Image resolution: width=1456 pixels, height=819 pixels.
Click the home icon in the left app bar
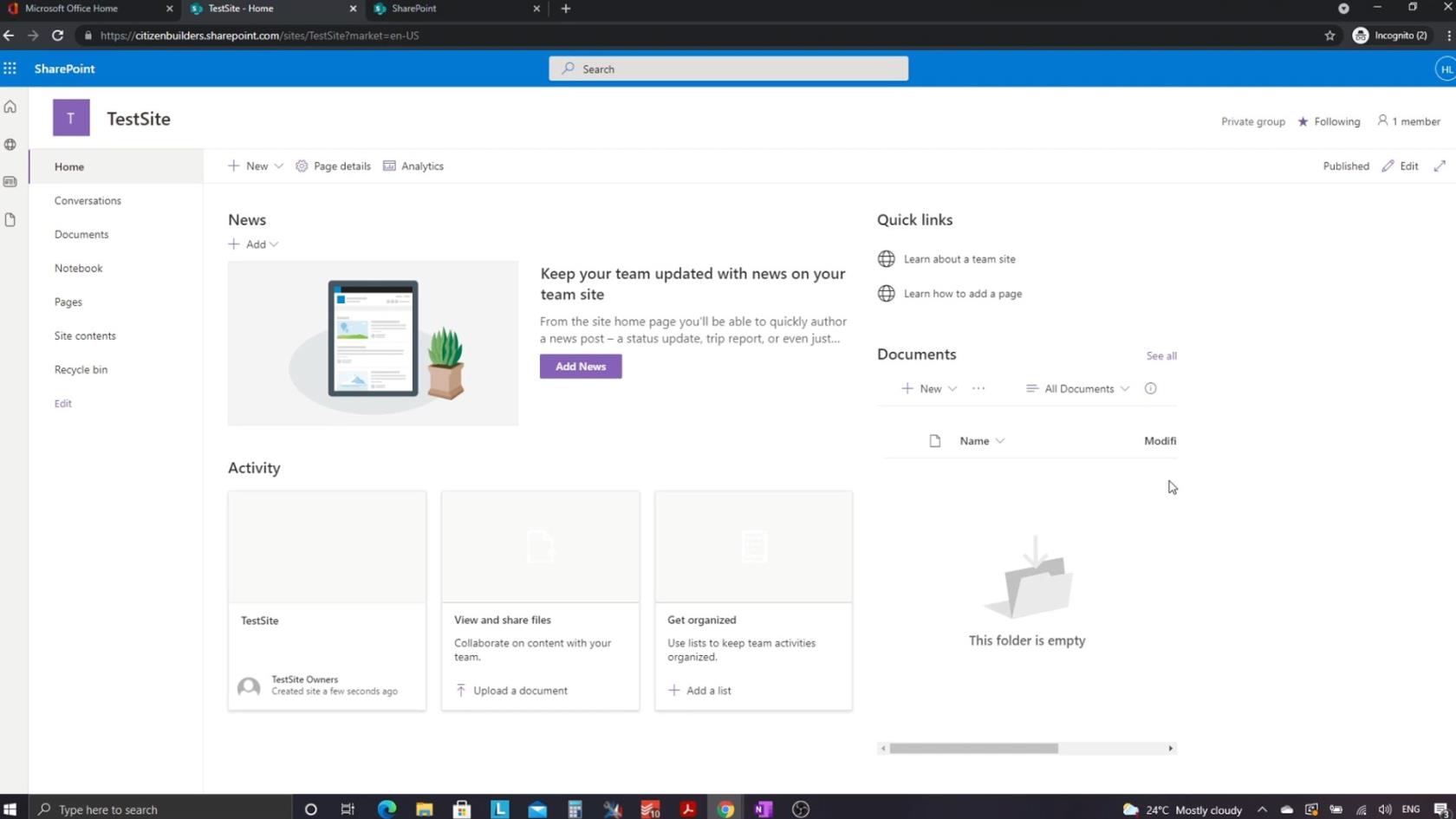tap(10, 107)
